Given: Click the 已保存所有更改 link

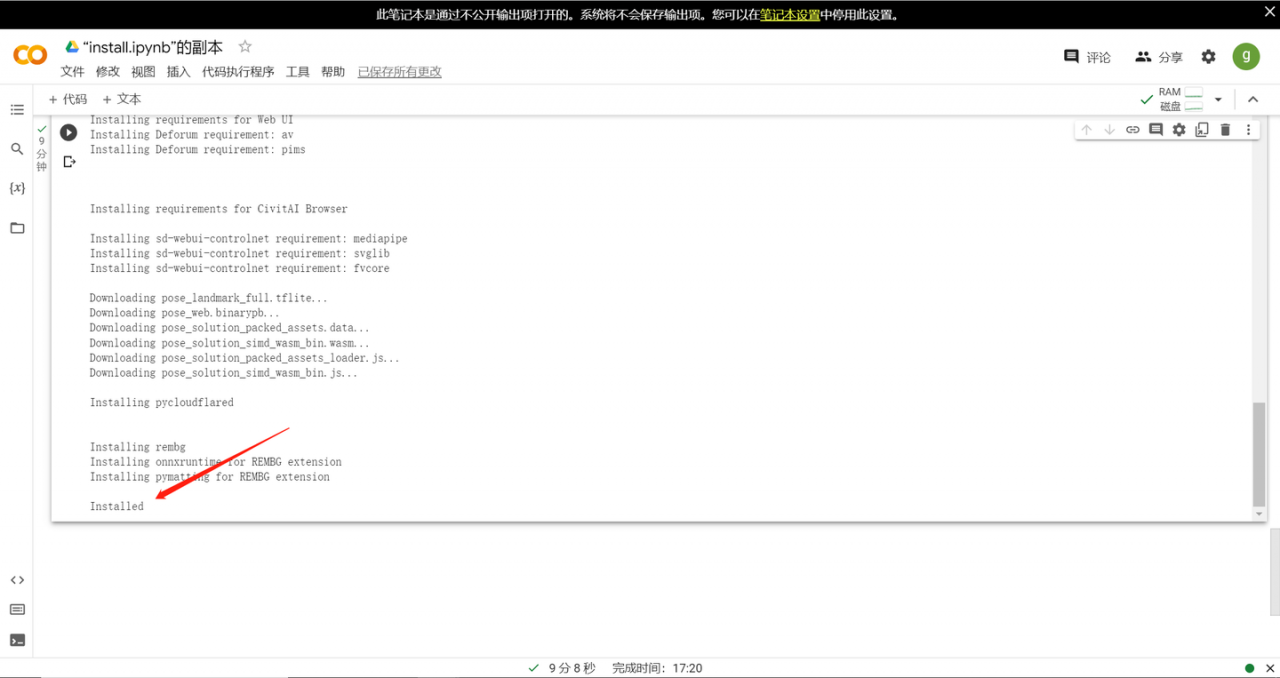Looking at the screenshot, I should point(400,72).
